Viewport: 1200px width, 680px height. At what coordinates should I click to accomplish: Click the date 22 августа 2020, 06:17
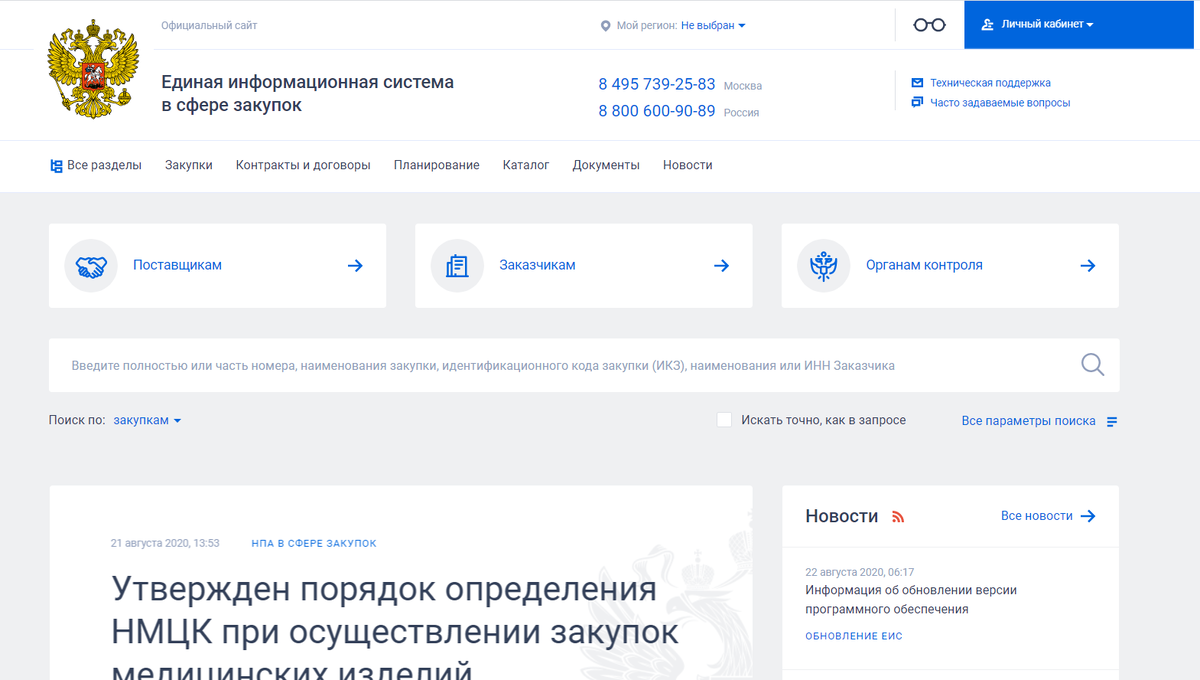[x=860, y=572]
